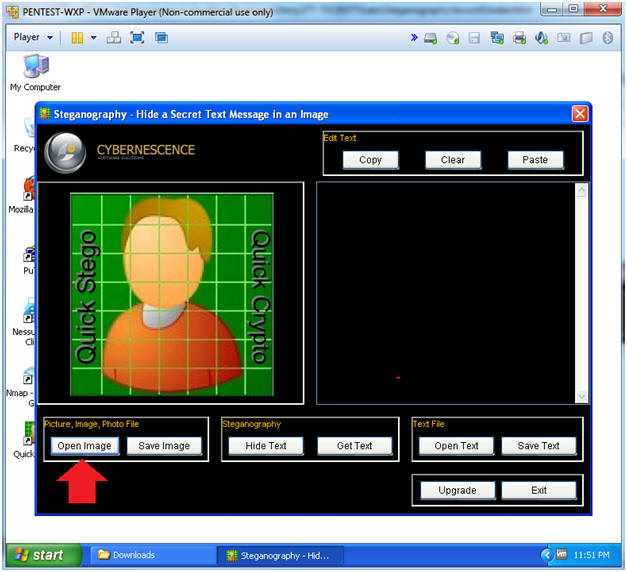Image resolution: width=627 pixels, height=572 pixels.
Task: Click the Bluetooth device icon
Action: point(608,38)
